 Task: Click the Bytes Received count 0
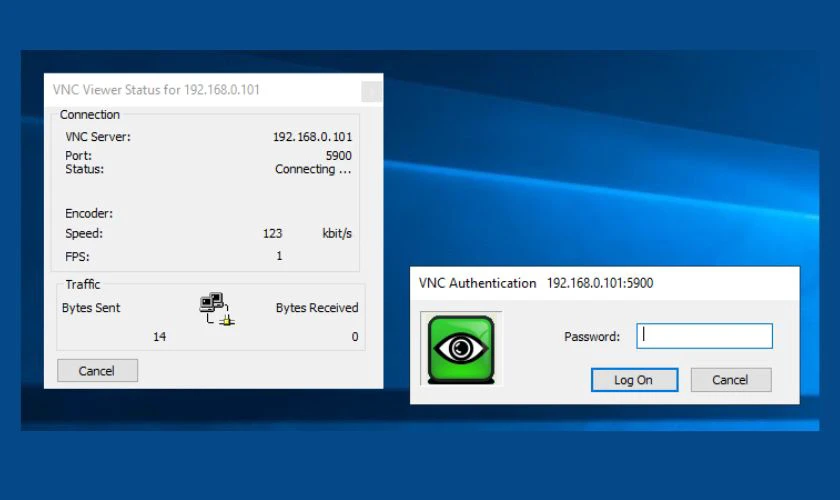click(x=354, y=337)
